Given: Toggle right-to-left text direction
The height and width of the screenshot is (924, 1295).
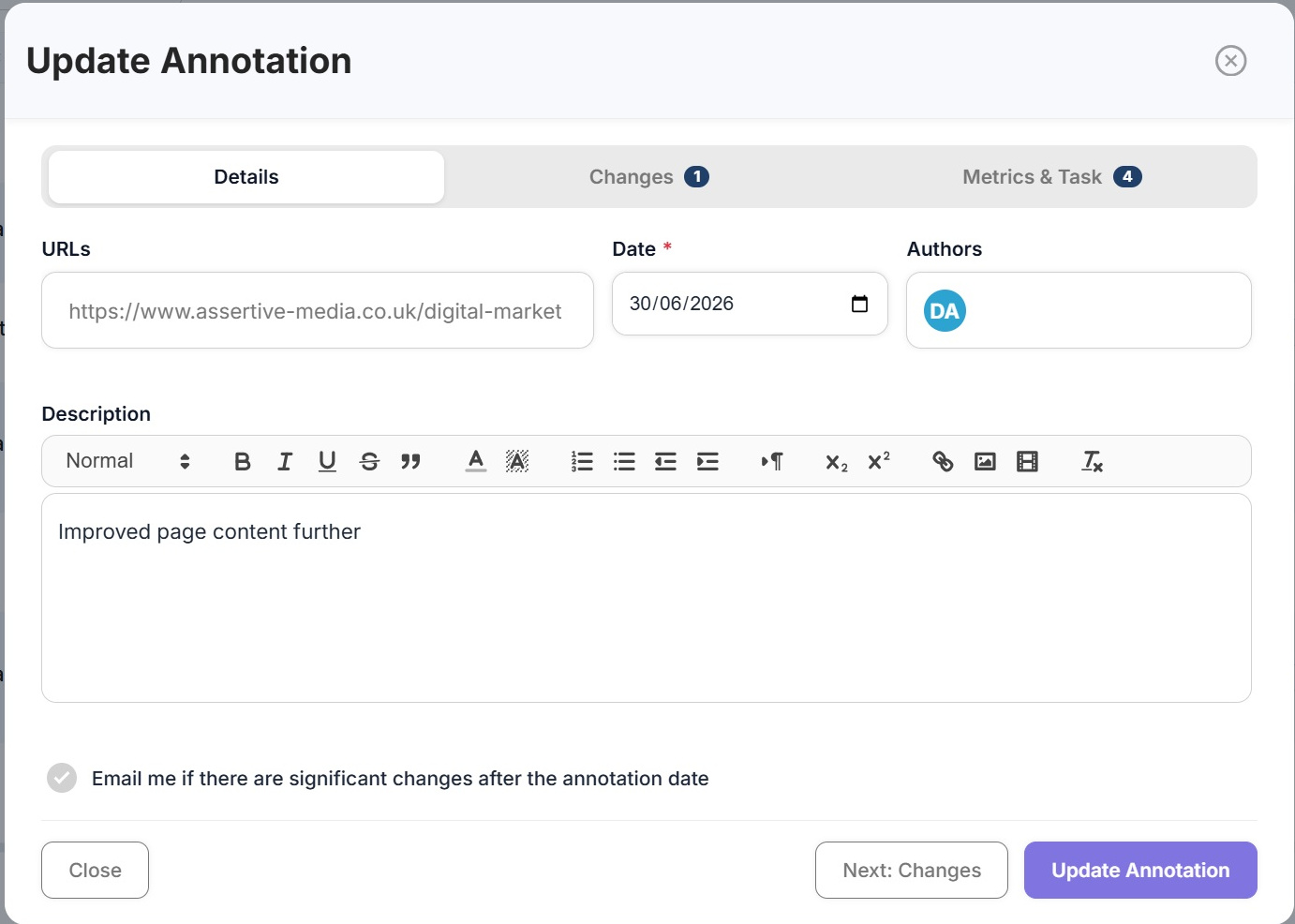Looking at the screenshot, I should point(772,461).
